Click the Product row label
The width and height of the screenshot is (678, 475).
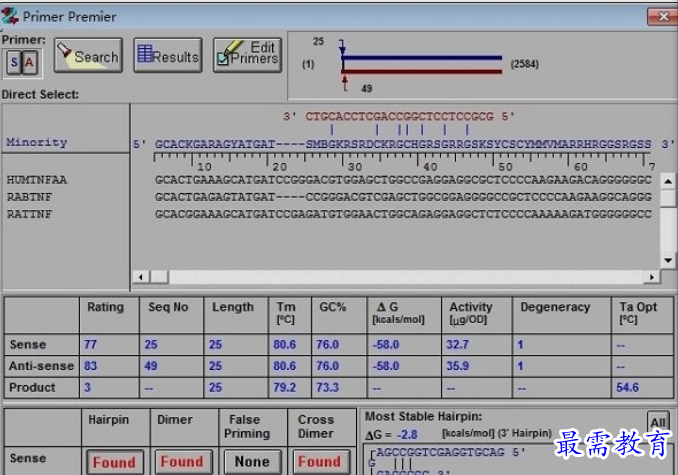point(32,387)
